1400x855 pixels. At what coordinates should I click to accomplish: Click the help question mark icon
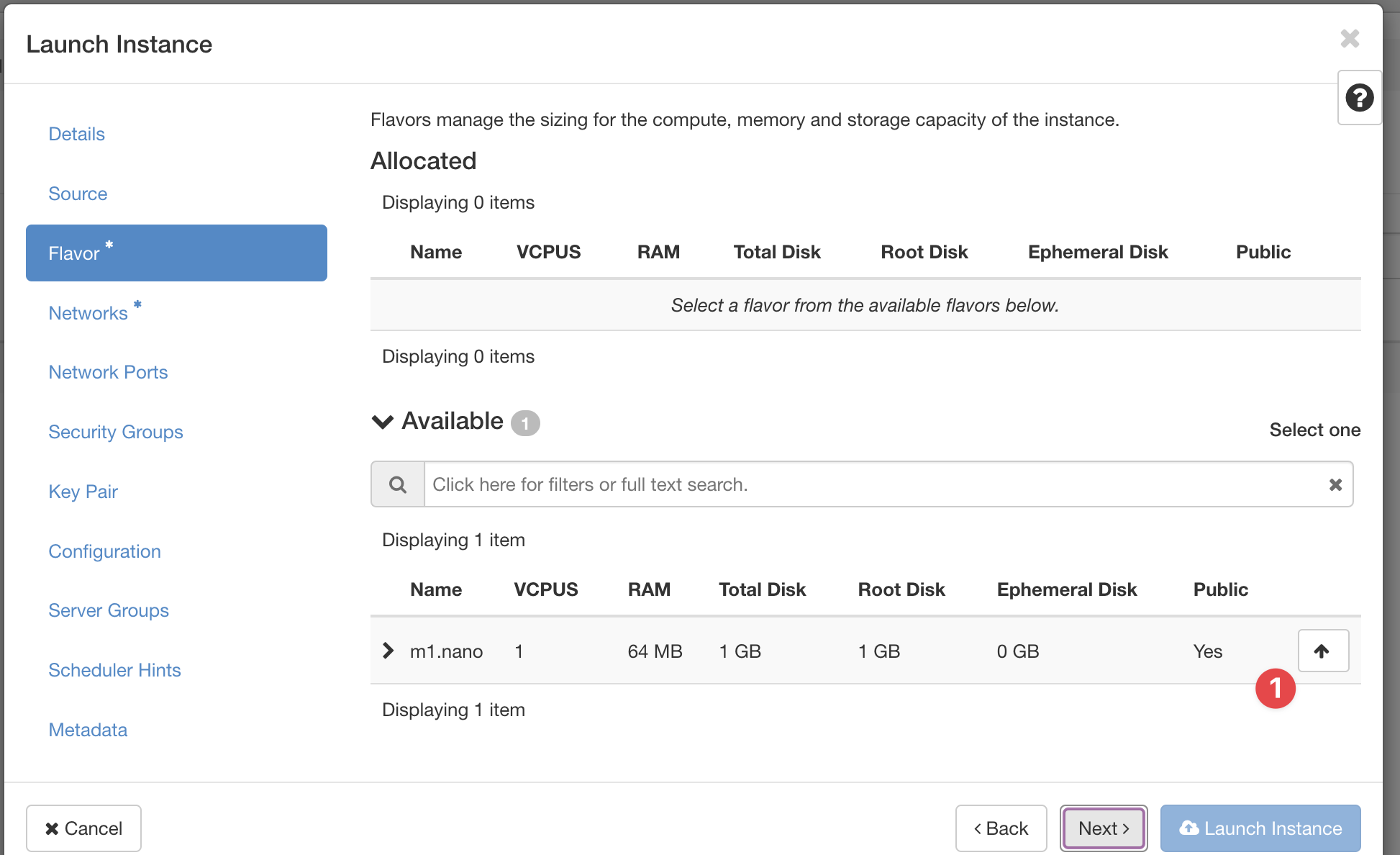tap(1359, 98)
